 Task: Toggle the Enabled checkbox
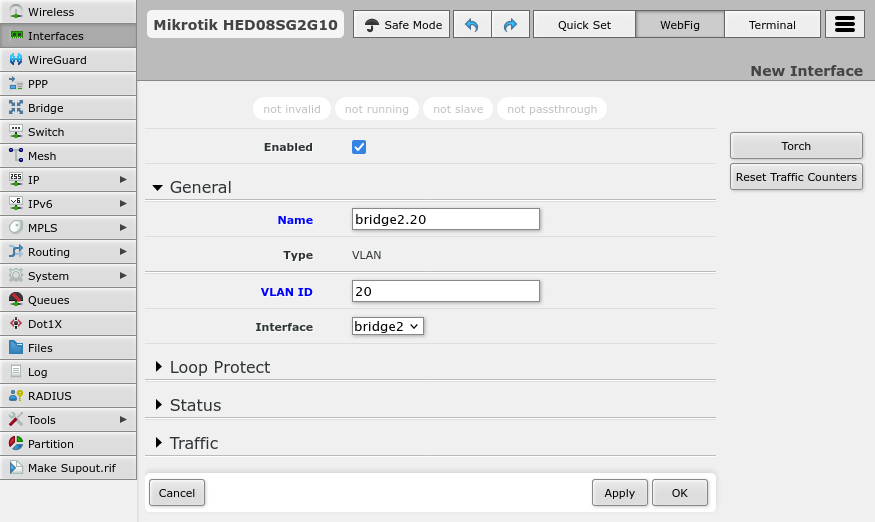(359, 147)
